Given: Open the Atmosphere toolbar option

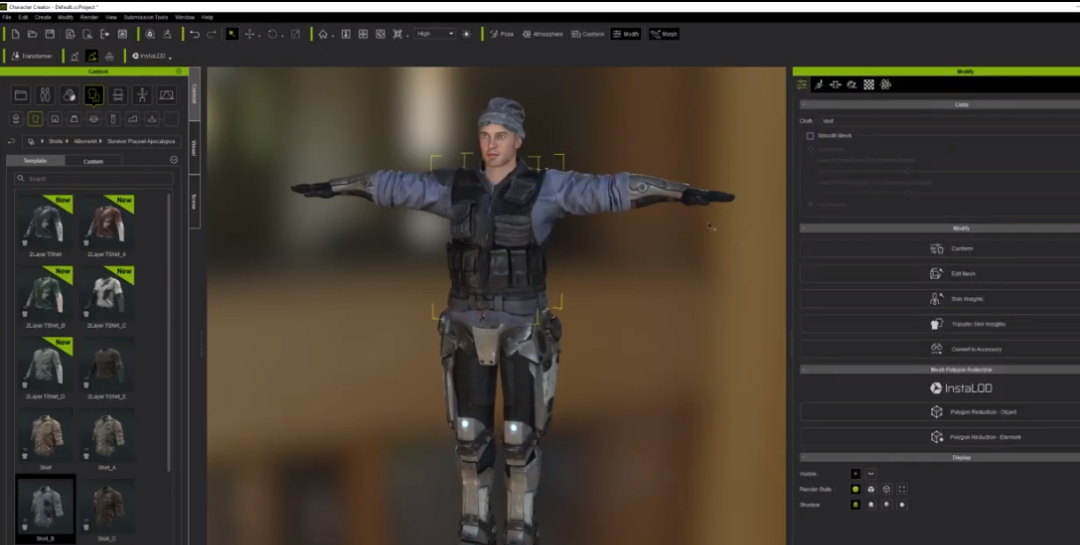Looking at the screenshot, I should click(542, 34).
